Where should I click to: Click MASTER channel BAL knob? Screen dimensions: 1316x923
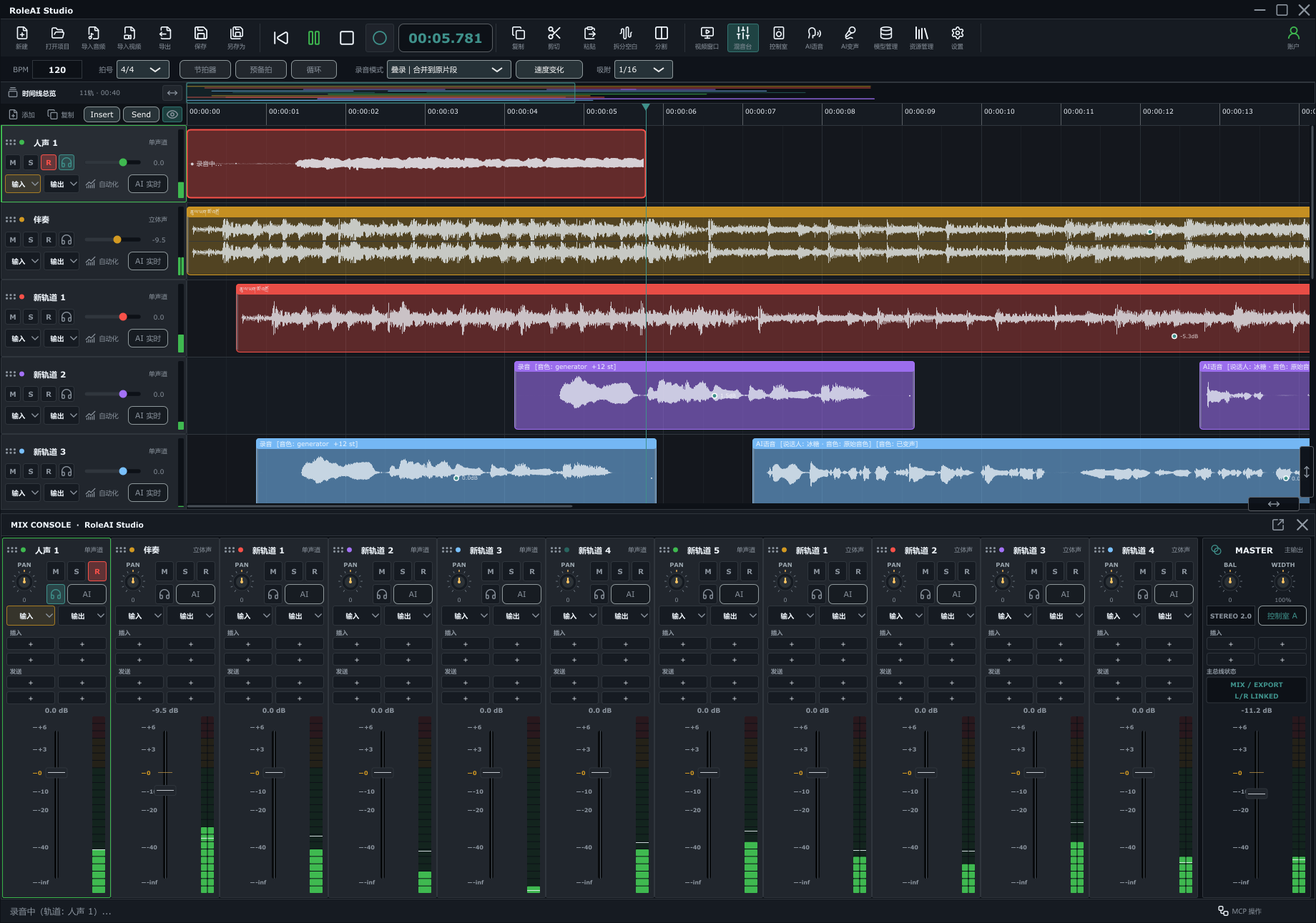point(1230,581)
